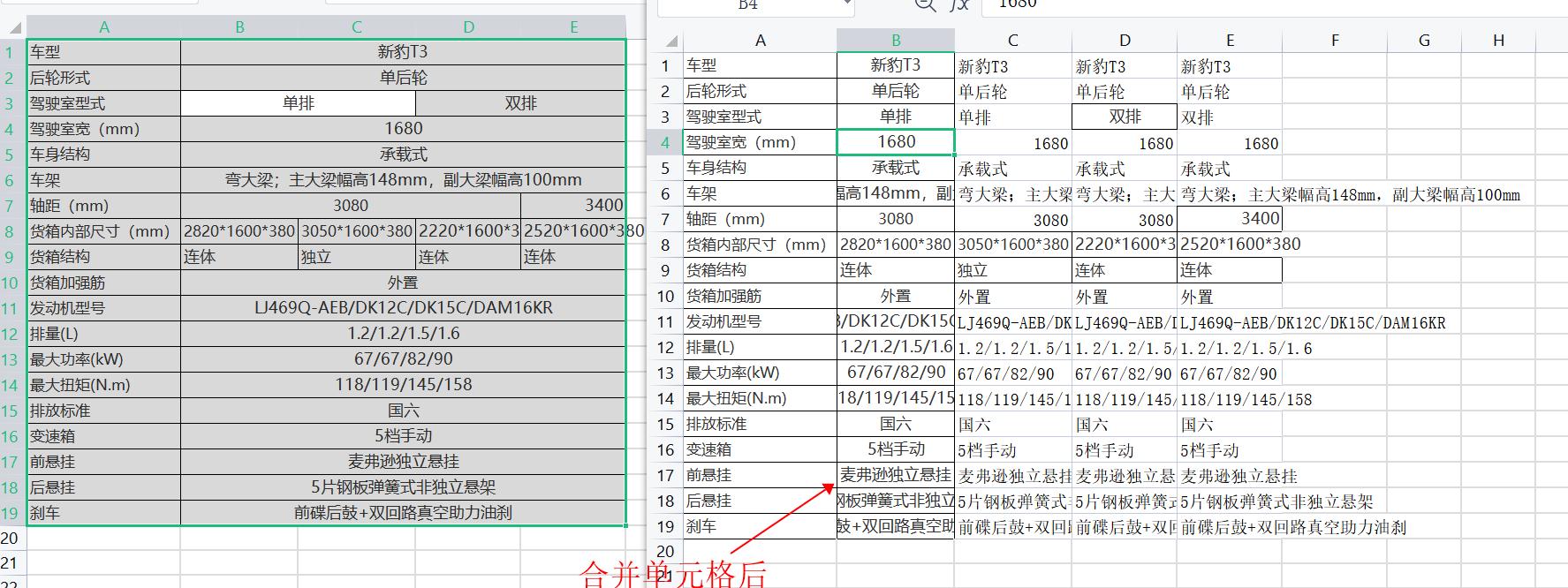Click 3400 cell E7 in white sheet

(x=1230, y=219)
